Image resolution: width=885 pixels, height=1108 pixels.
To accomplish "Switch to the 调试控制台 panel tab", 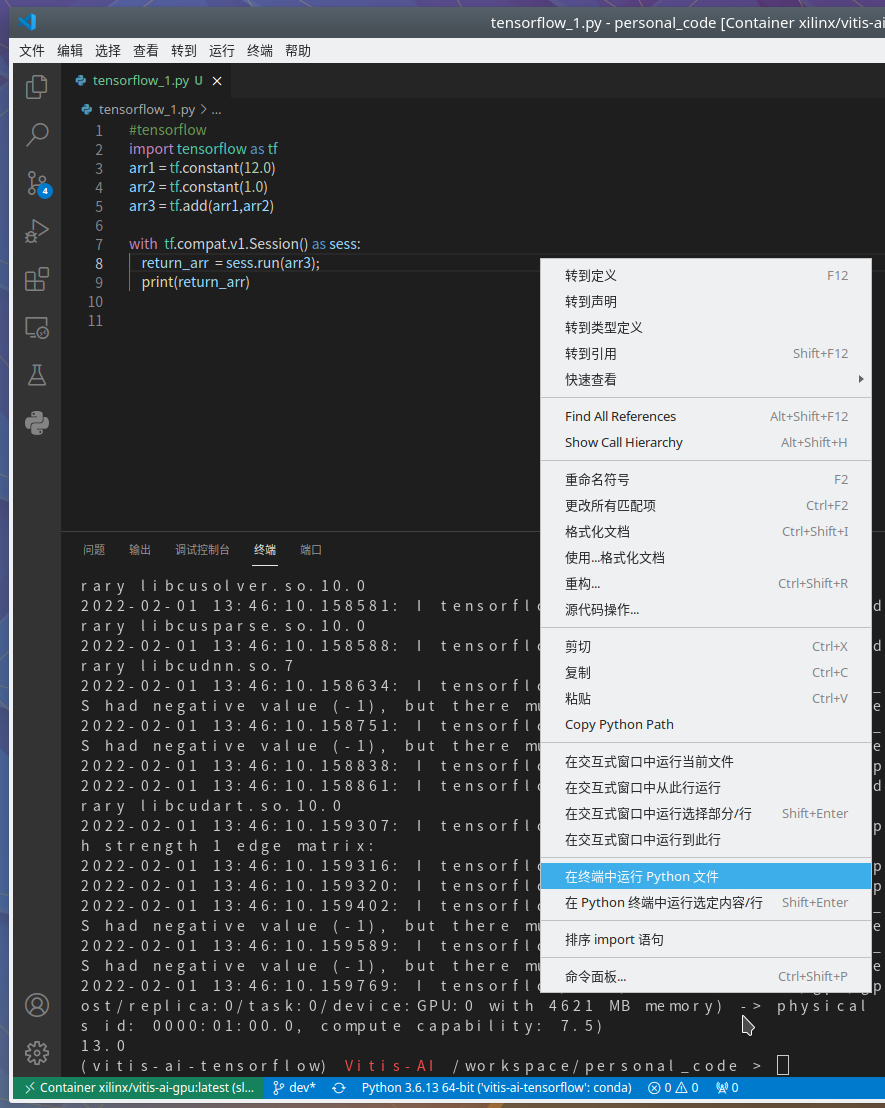I will pyautogui.click(x=202, y=550).
